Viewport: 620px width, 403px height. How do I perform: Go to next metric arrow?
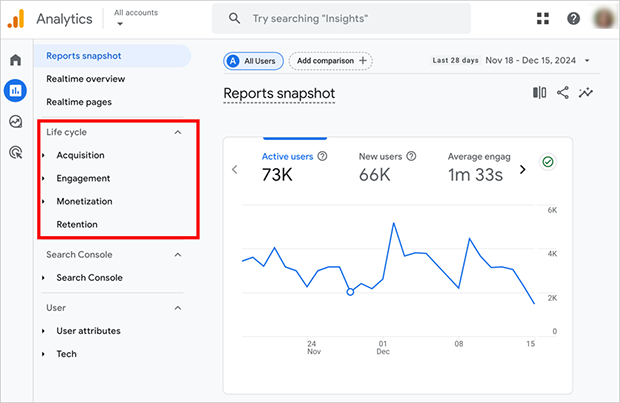pos(523,170)
